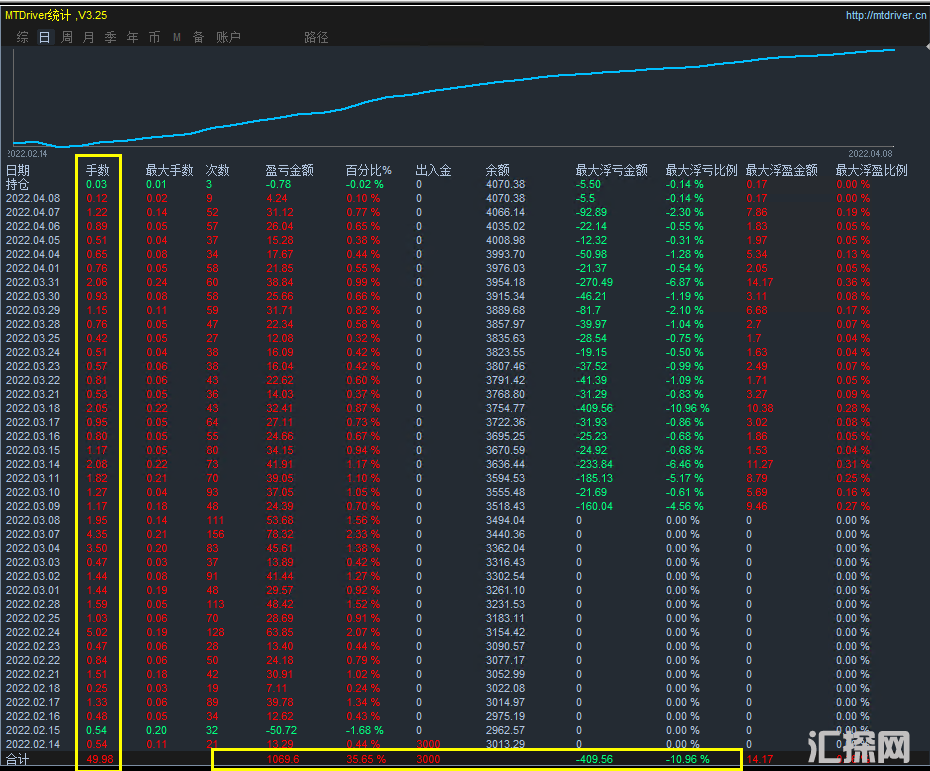Viewport: 930px width, 771px height.
Task: Sort by 盈亏金额 column header
Action: [289, 170]
